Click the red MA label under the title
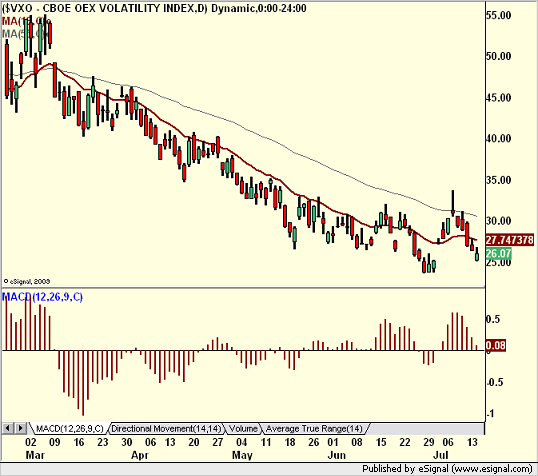This screenshot has width=538, height=476. coord(26,21)
